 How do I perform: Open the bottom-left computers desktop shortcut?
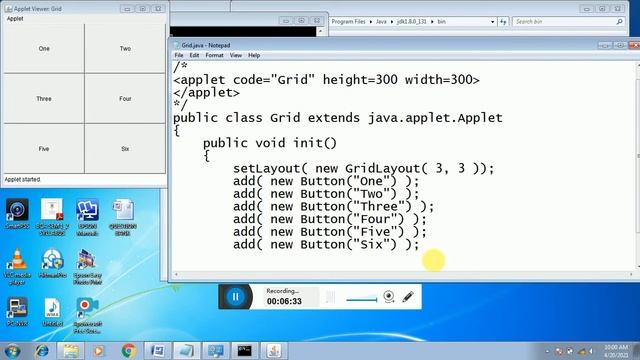(17, 312)
